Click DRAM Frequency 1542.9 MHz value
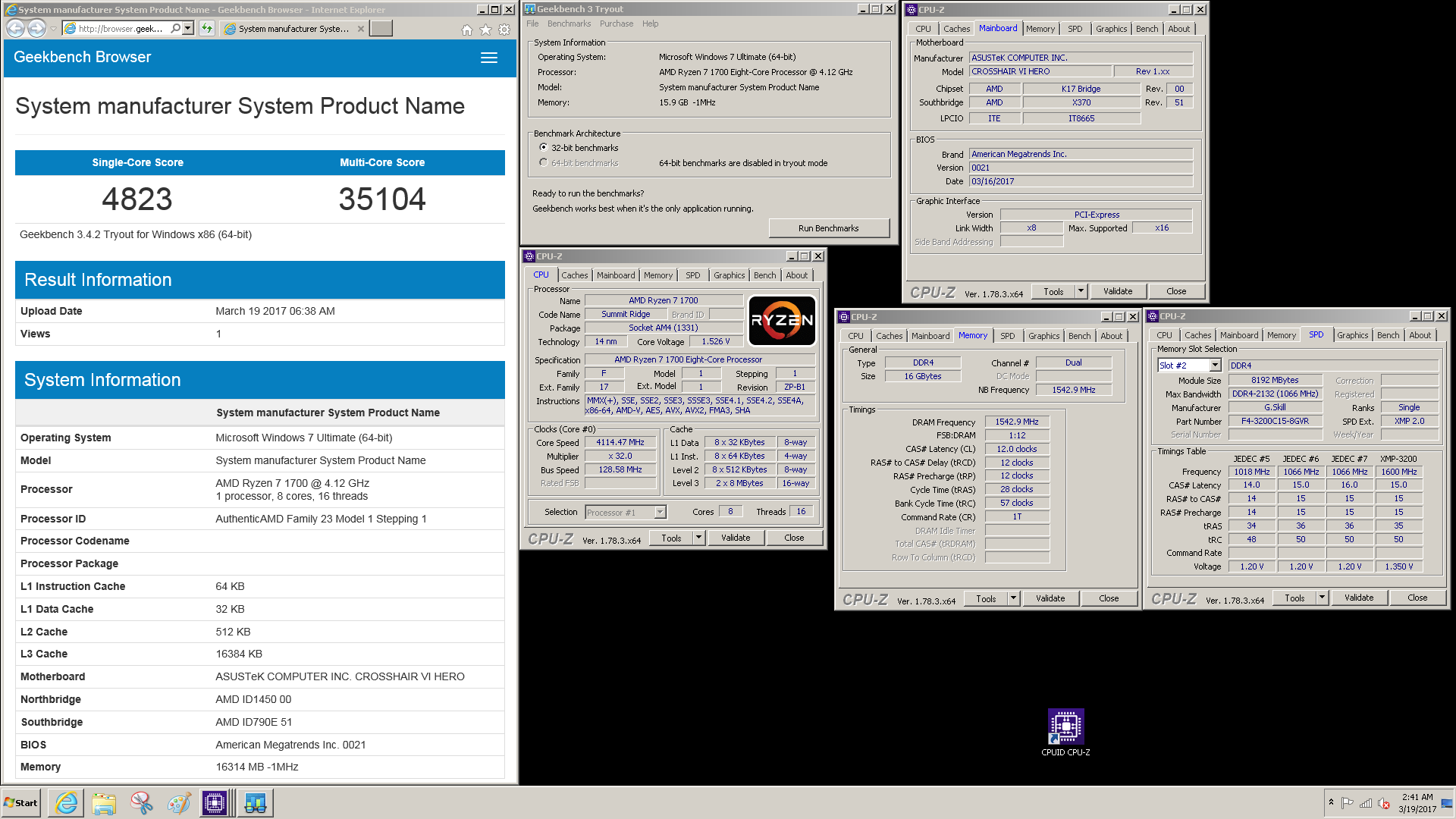 [x=1017, y=422]
